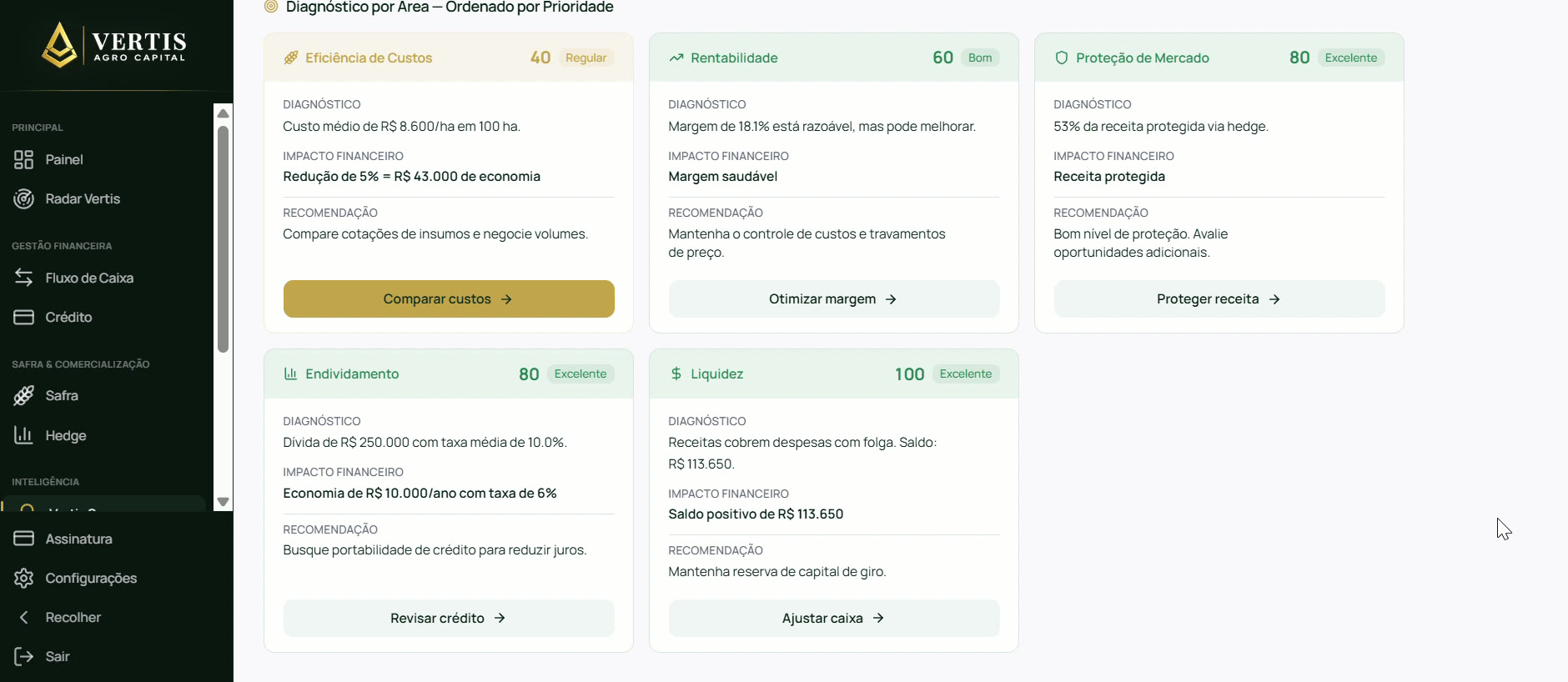The height and width of the screenshot is (682, 1568).
Task: Click the Liquidez card title
Action: [x=717, y=374]
